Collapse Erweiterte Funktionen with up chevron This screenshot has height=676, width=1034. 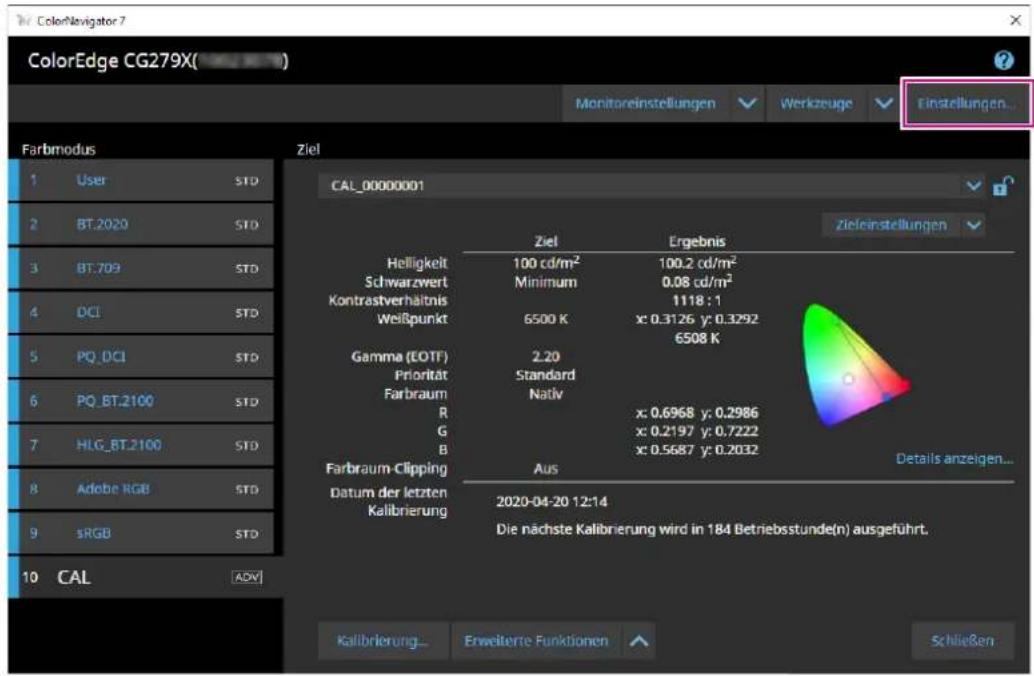tap(639, 641)
